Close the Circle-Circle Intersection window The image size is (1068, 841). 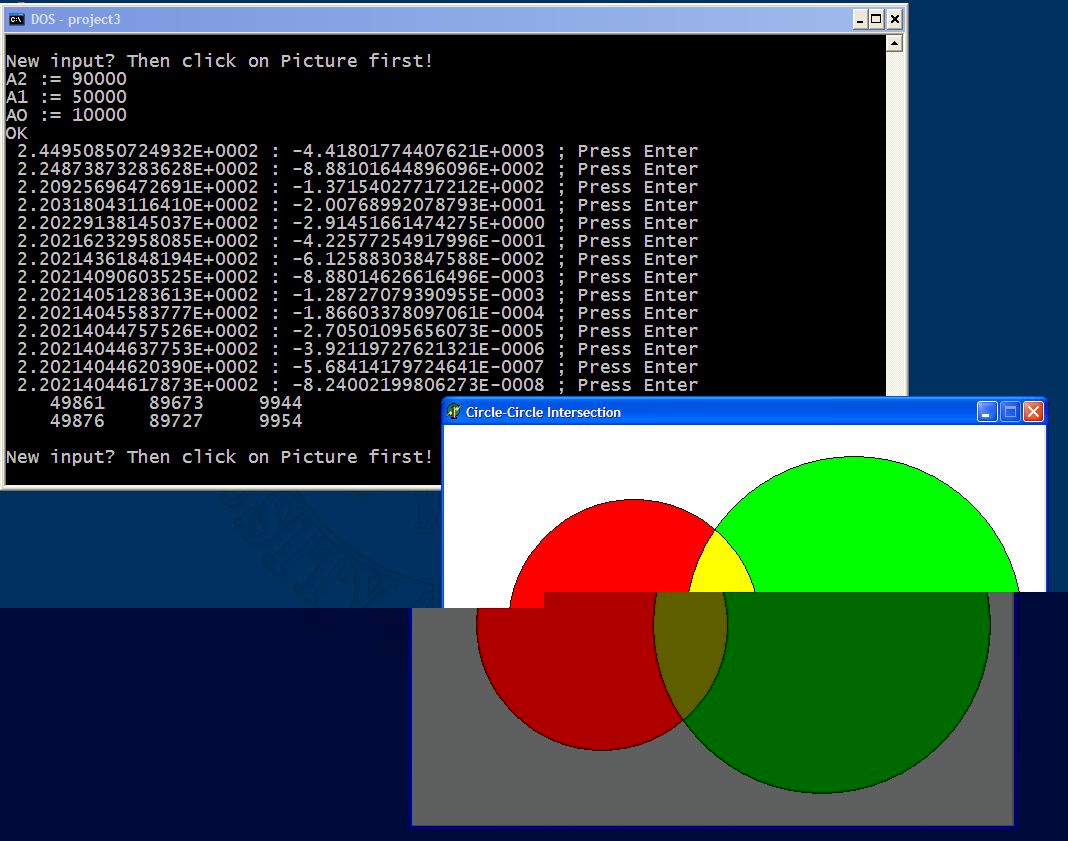tap(1033, 412)
